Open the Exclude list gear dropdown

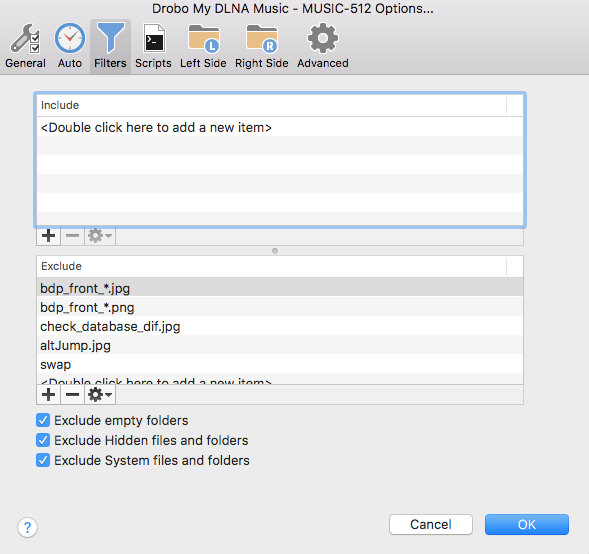(100, 395)
